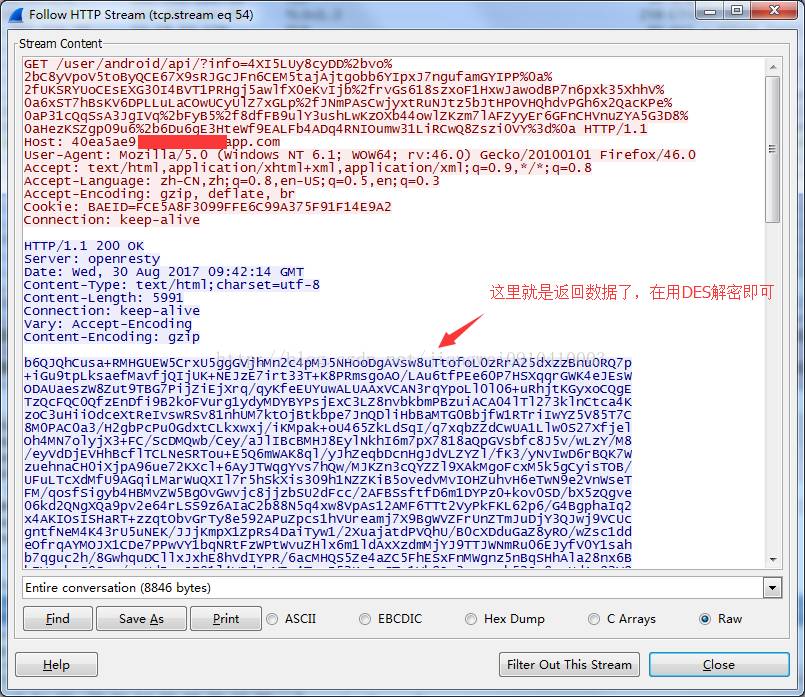
Task: Click the 'Vary: Accept-Encoding' header line
Action: tap(107, 324)
